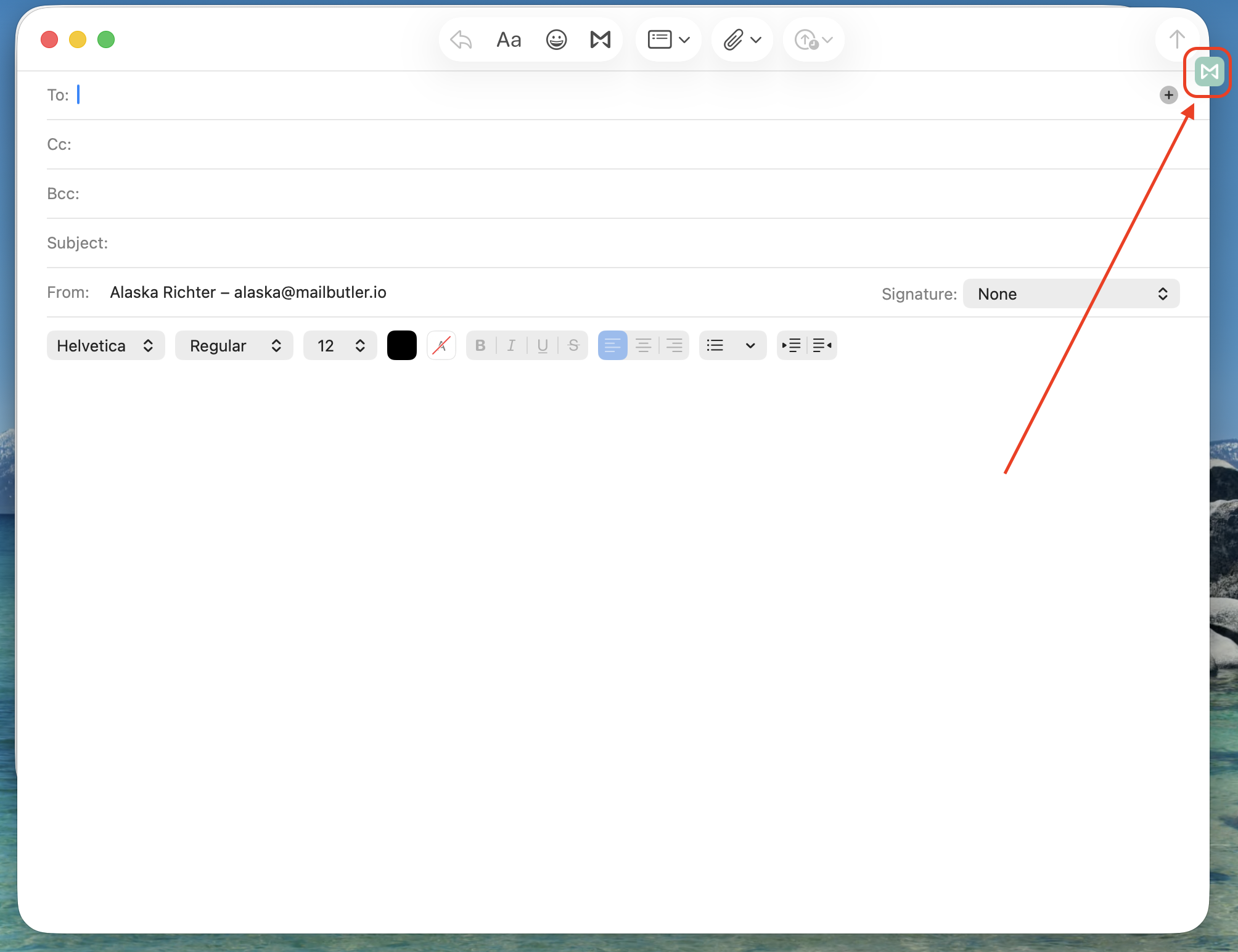
Task: Increase indent of the text
Action: pos(792,345)
